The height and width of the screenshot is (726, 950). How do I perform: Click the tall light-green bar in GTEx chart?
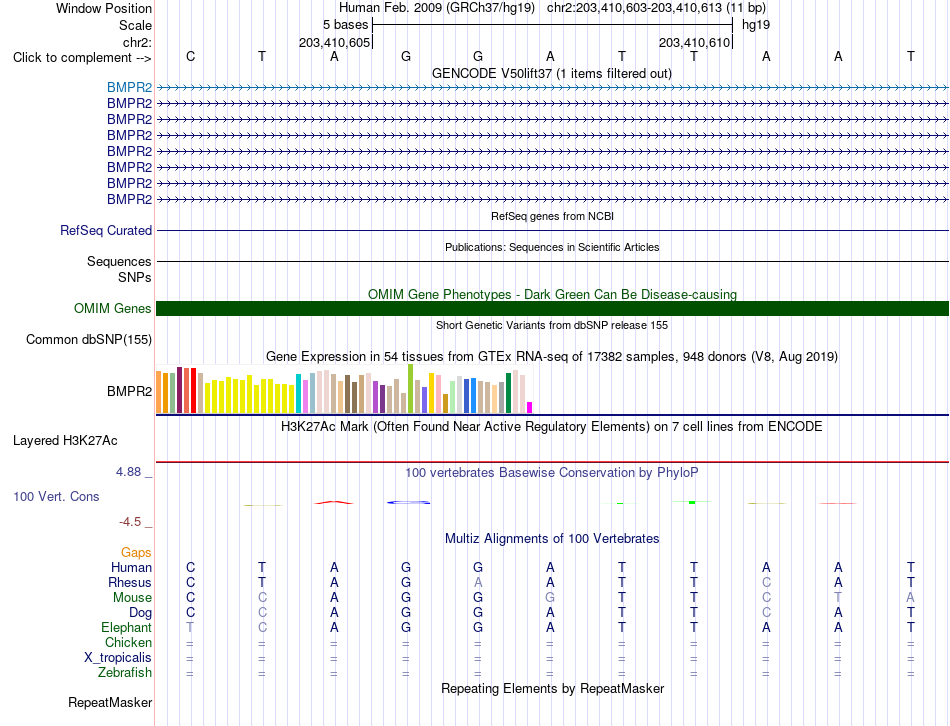(411, 388)
